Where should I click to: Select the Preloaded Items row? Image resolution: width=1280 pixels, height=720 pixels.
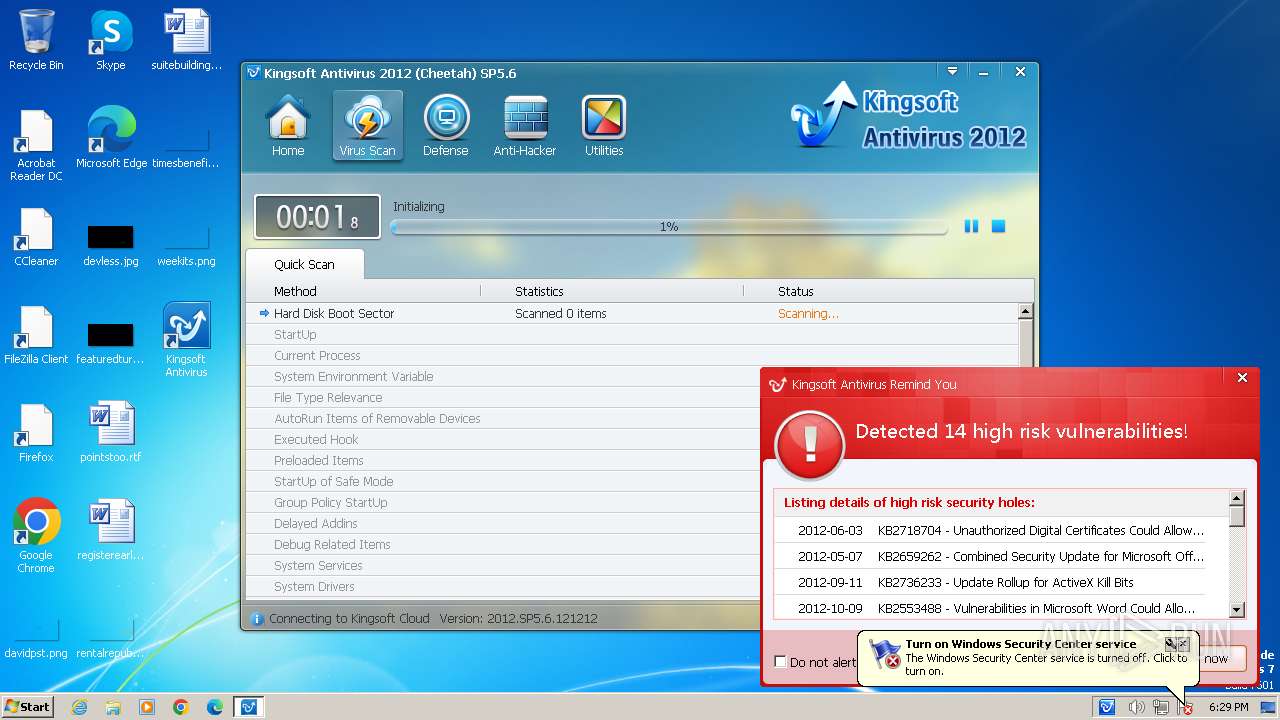point(503,460)
